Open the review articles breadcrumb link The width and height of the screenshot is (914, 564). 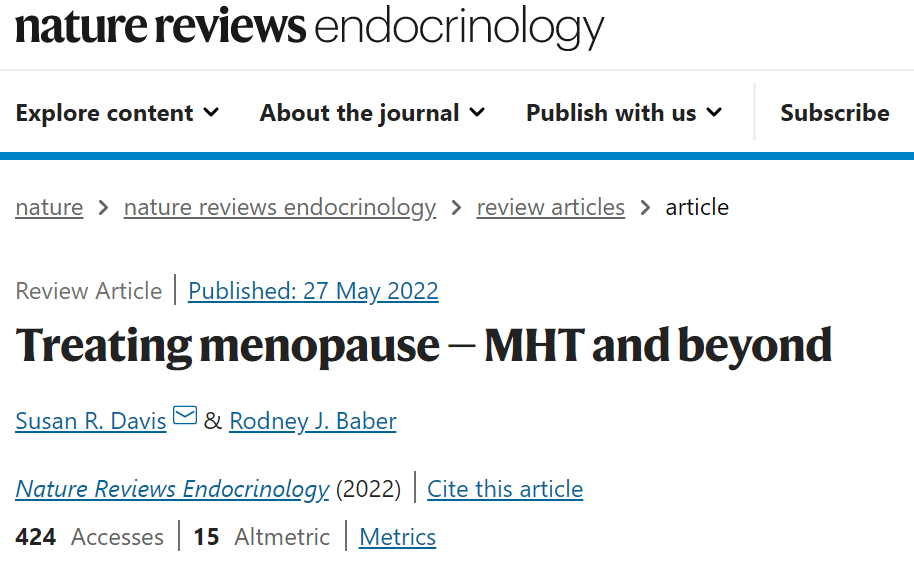pos(550,207)
